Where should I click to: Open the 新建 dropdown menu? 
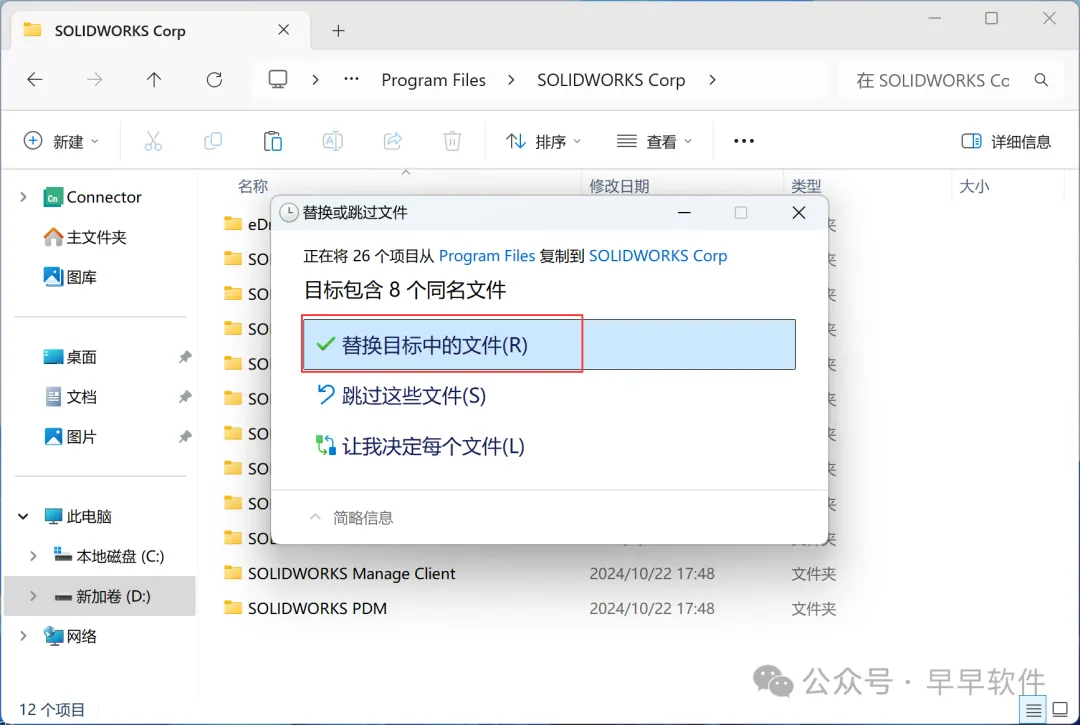61,141
